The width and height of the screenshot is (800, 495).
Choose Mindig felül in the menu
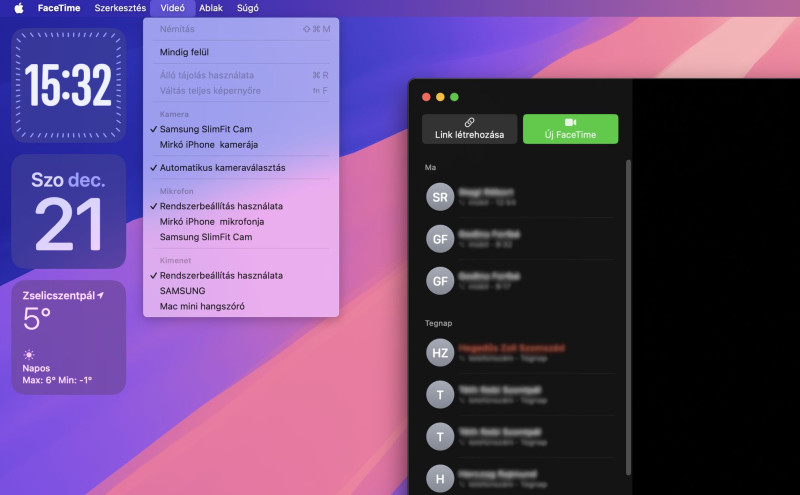pyautogui.click(x=241, y=52)
